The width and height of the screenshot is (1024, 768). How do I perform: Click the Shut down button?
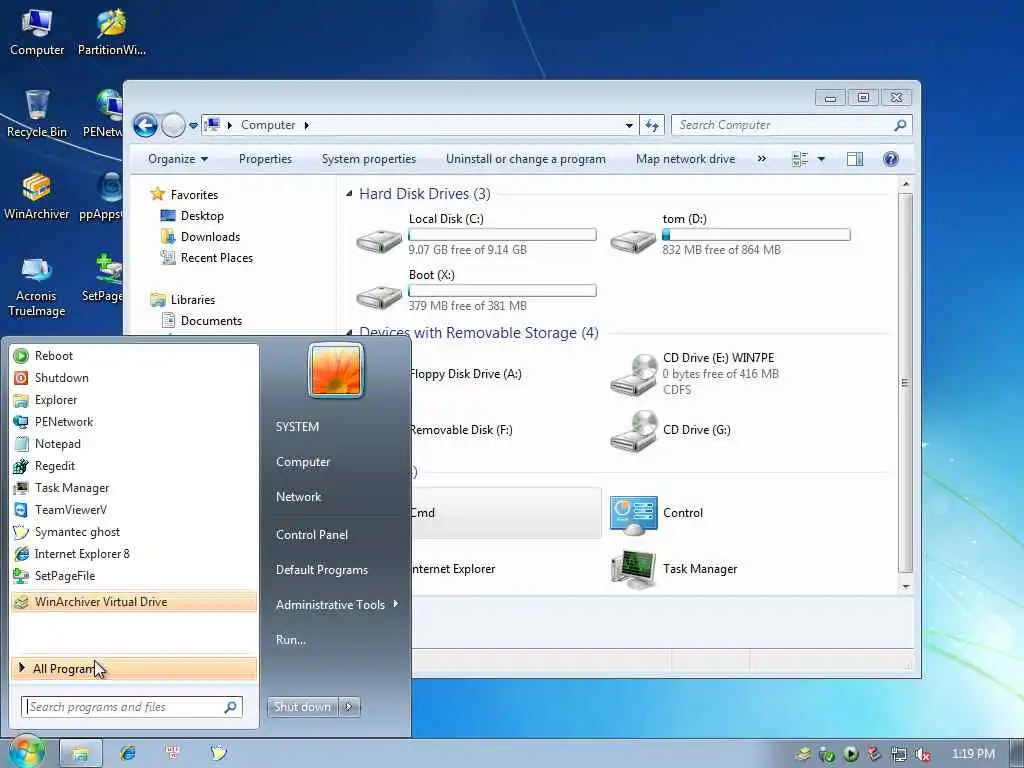[x=302, y=707]
